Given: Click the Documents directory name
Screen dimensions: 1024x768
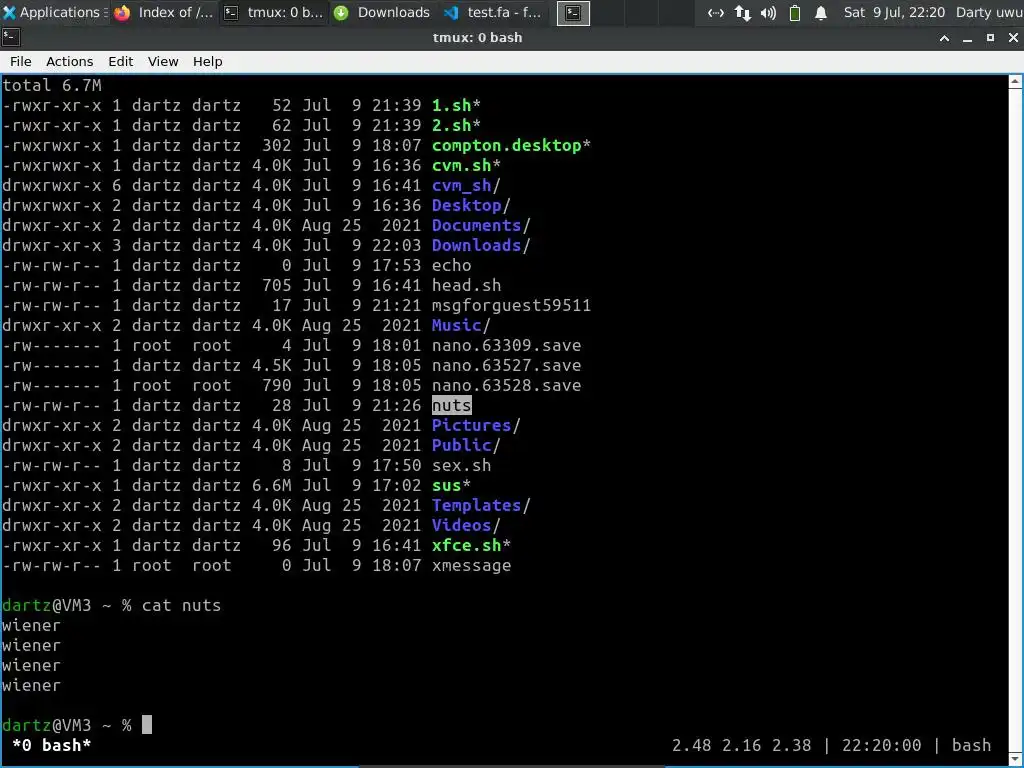Looking at the screenshot, I should coord(476,225).
